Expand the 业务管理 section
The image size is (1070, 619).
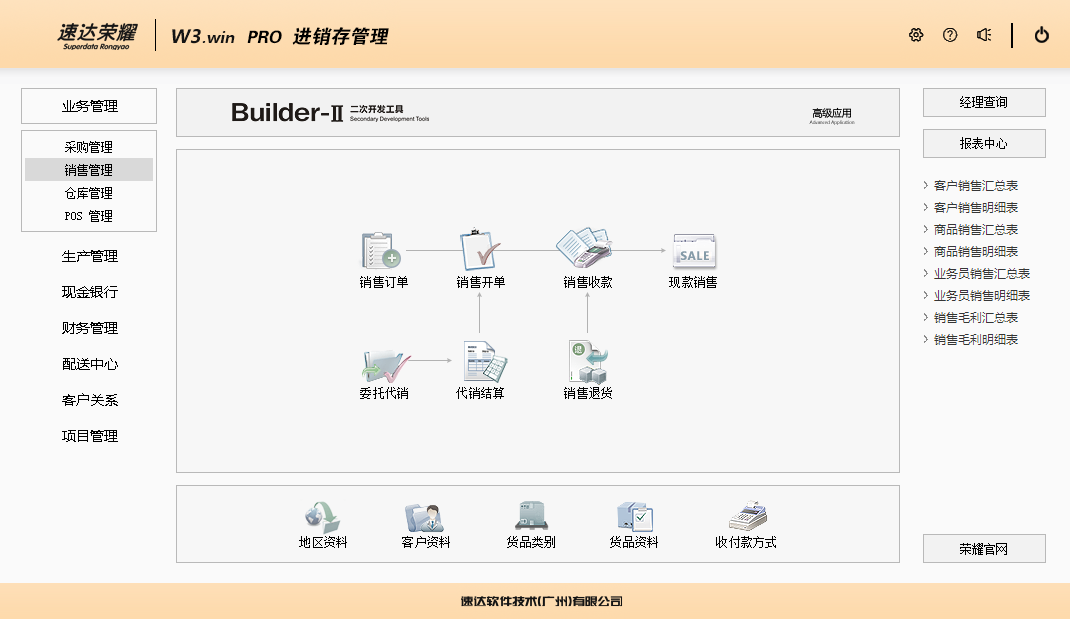pos(89,106)
